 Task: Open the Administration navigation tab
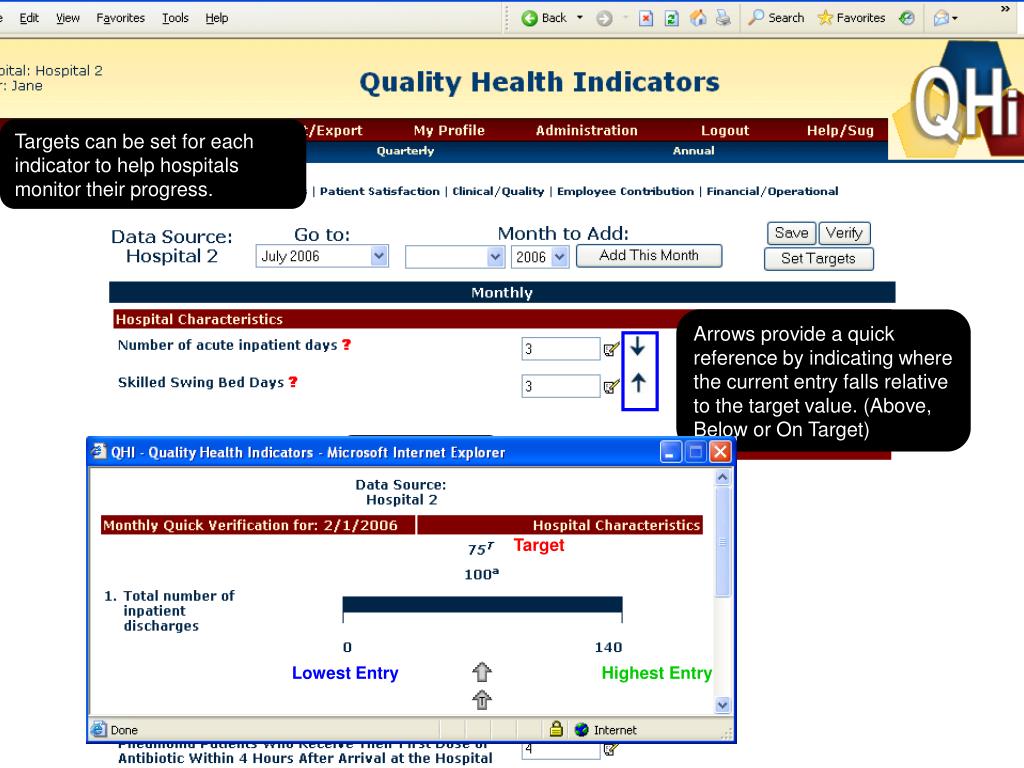pos(586,130)
